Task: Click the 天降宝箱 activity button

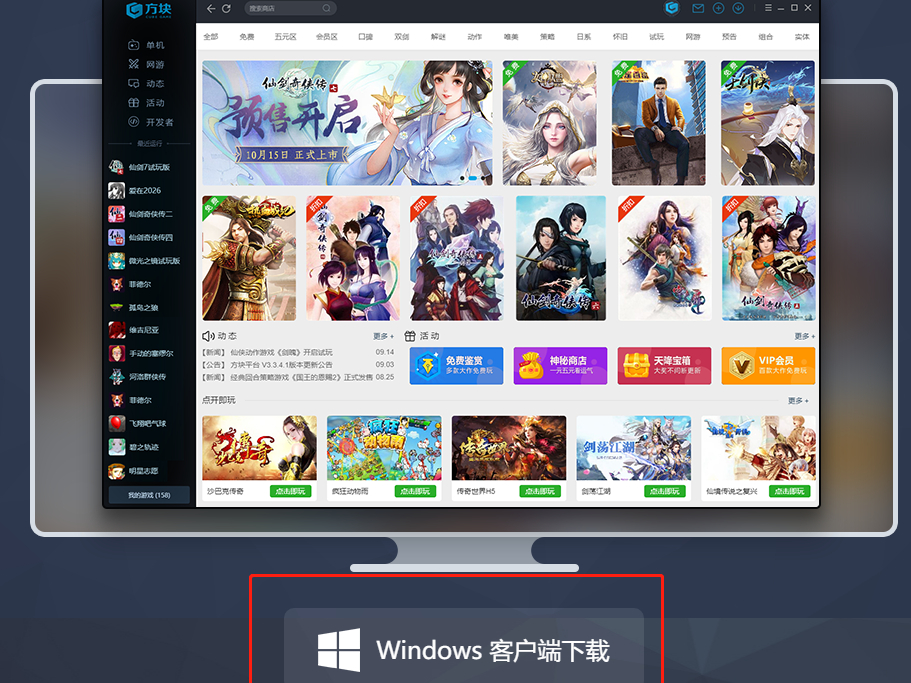Action: pyautogui.click(x=664, y=365)
